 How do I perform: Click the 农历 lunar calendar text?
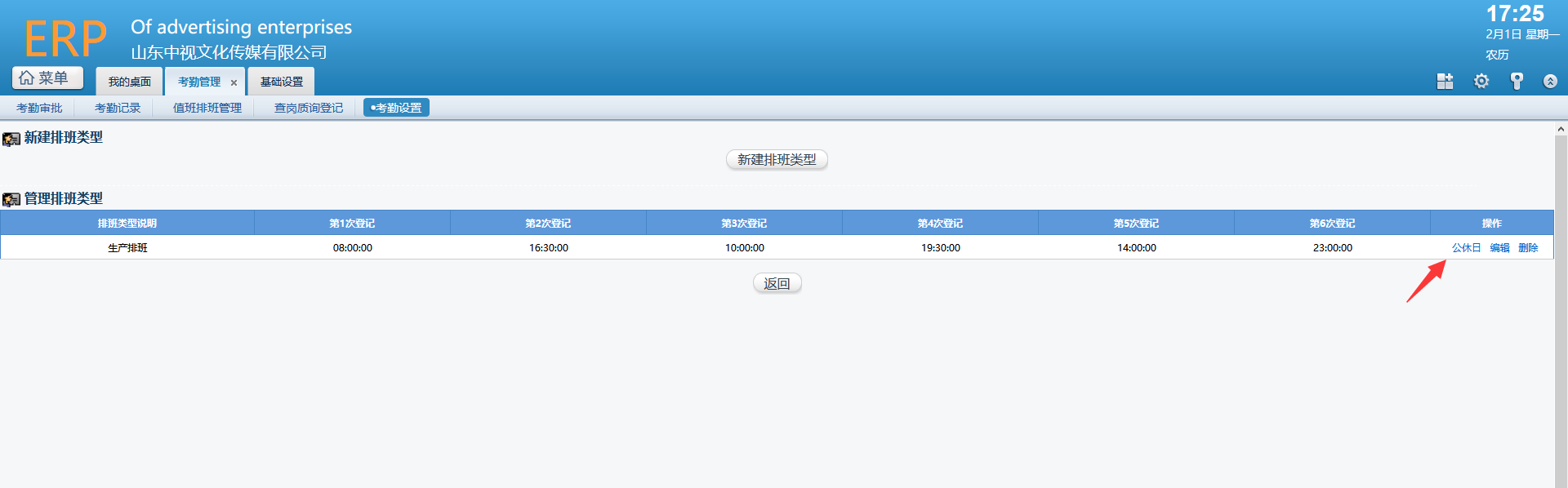click(x=1497, y=55)
